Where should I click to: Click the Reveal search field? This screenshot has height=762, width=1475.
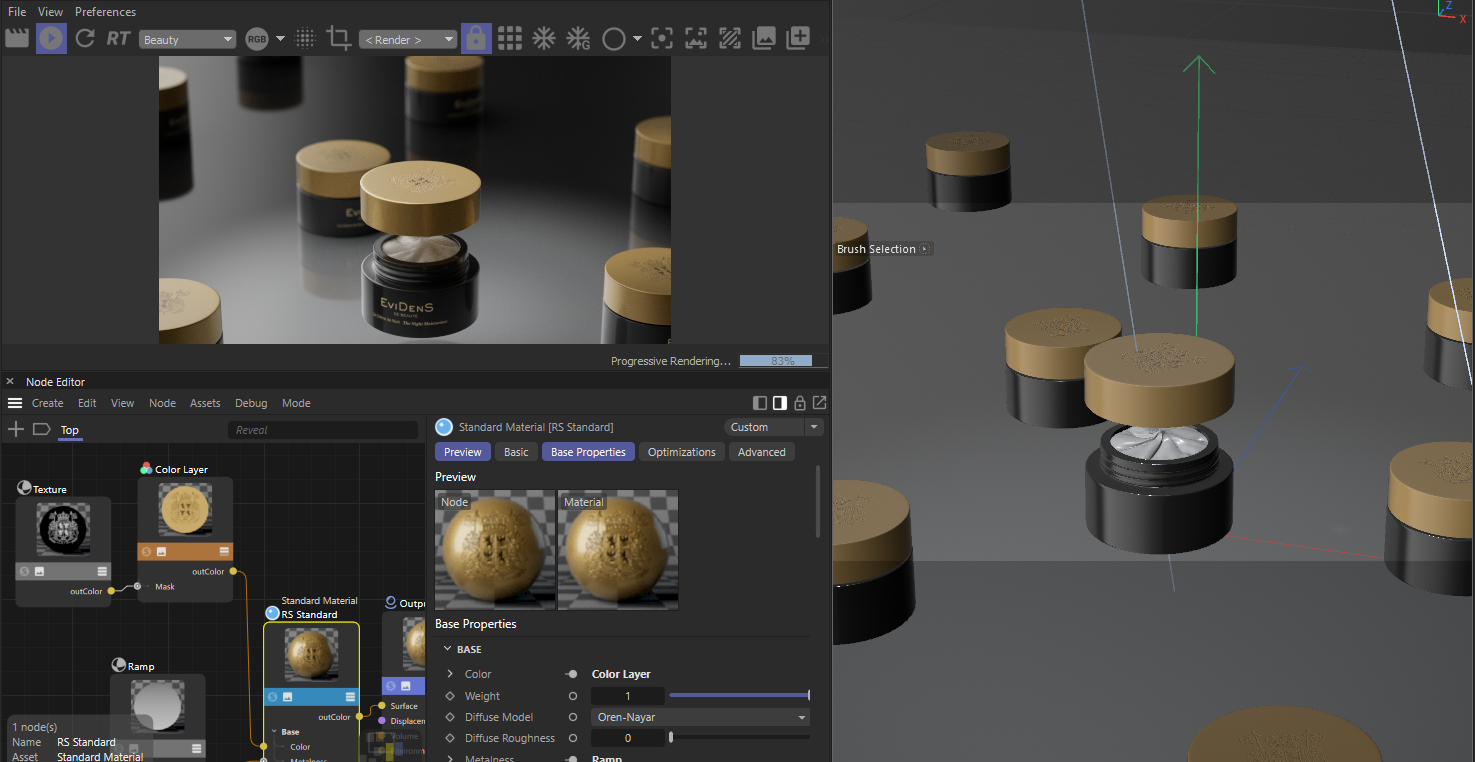pyautogui.click(x=323, y=430)
